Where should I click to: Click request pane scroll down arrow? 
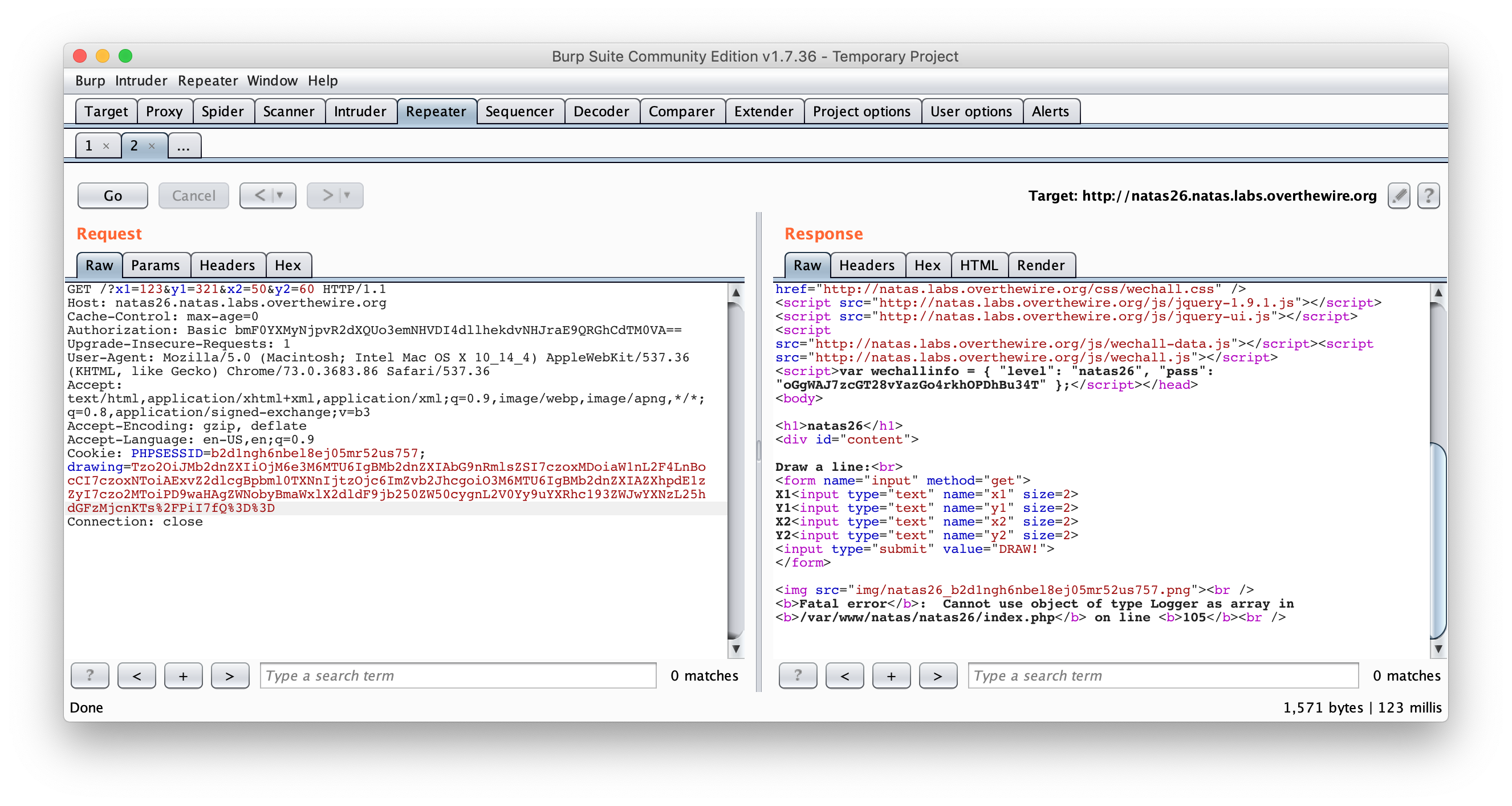point(735,649)
